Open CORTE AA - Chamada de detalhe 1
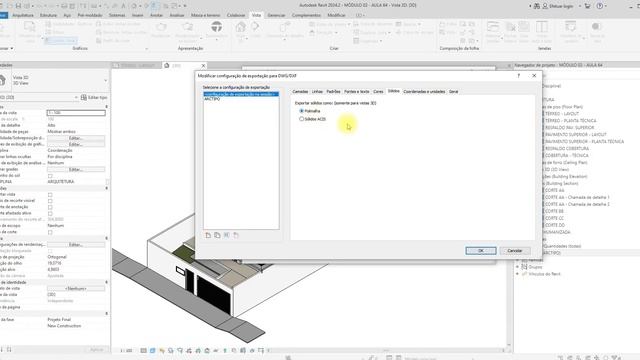The width and height of the screenshot is (640, 360). click(577, 197)
